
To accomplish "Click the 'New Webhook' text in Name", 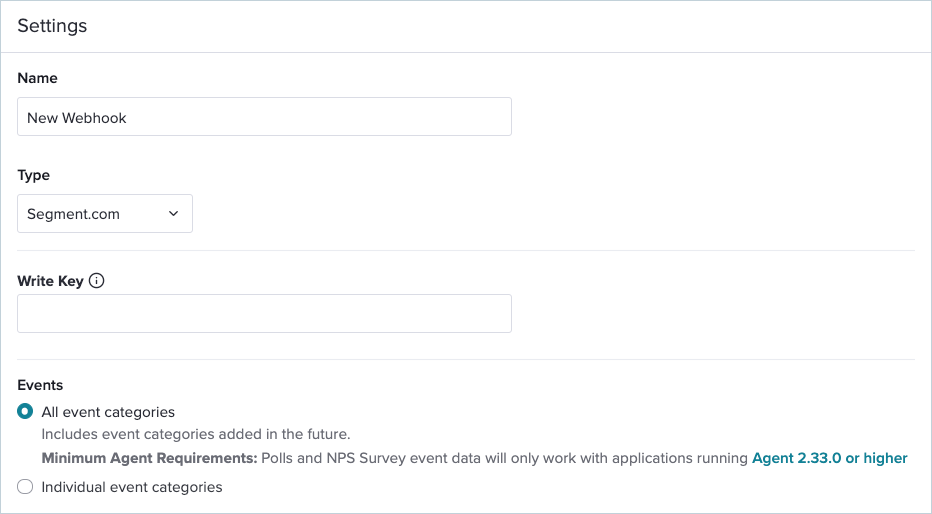I will [x=77, y=118].
